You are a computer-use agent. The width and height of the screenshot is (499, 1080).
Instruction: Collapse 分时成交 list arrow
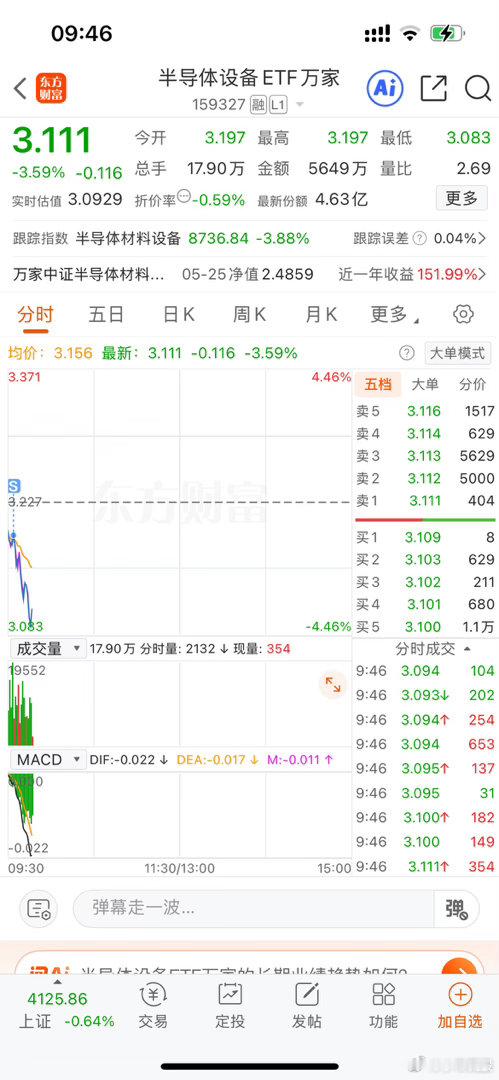pos(467,649)
